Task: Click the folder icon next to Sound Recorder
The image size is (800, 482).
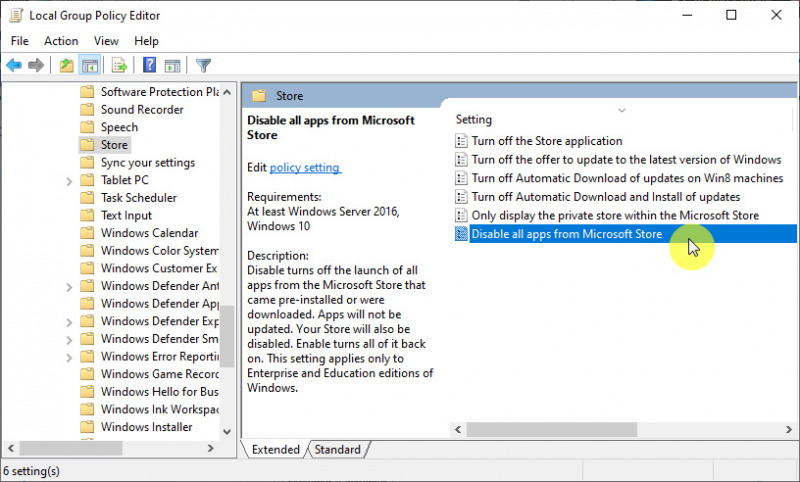Action: (88, 110)
